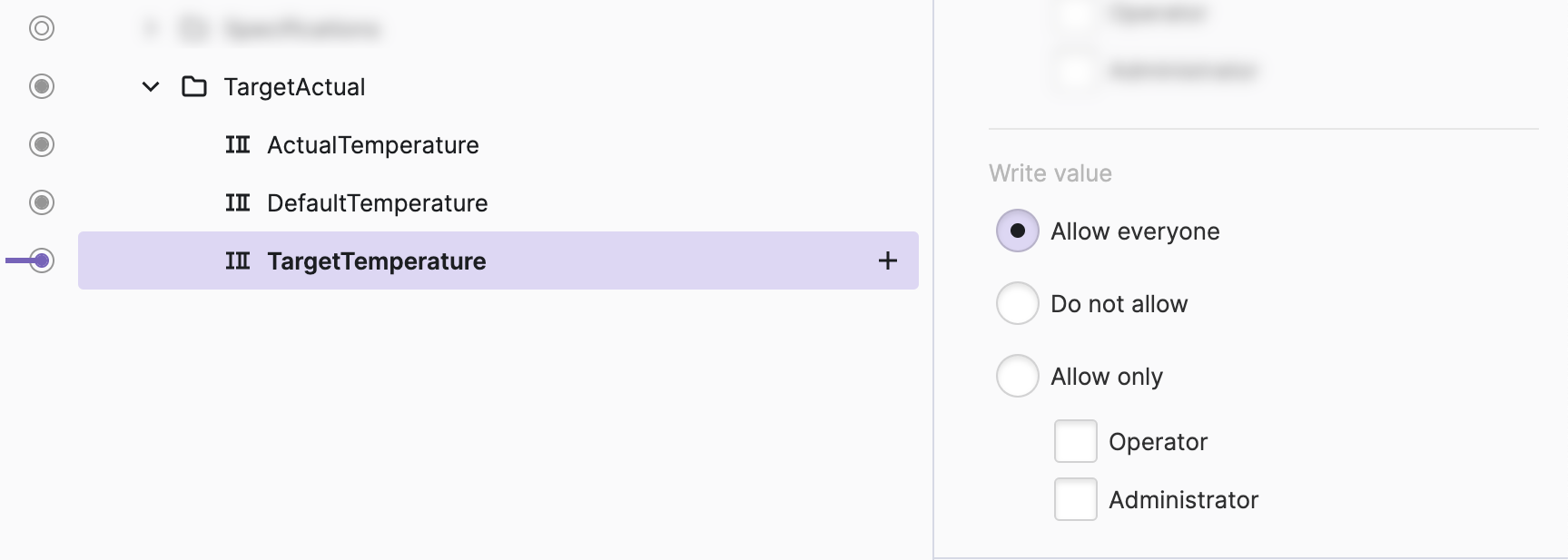Toggle the circle marker for DefaultTemperature row
Screen dimensions: 1568x560
tap(42, 203)
